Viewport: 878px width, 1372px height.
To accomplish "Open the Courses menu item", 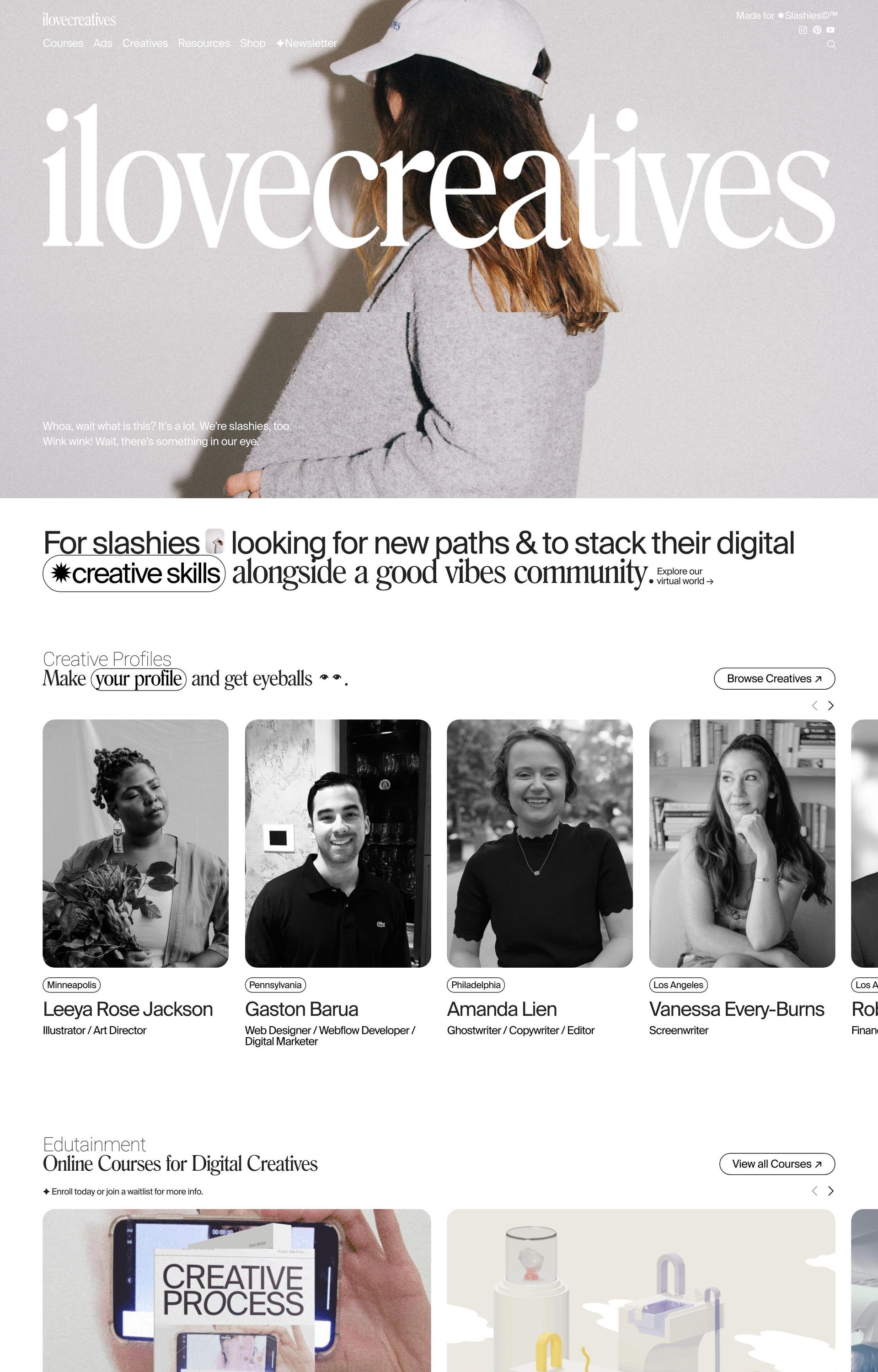I will [63, 43].
